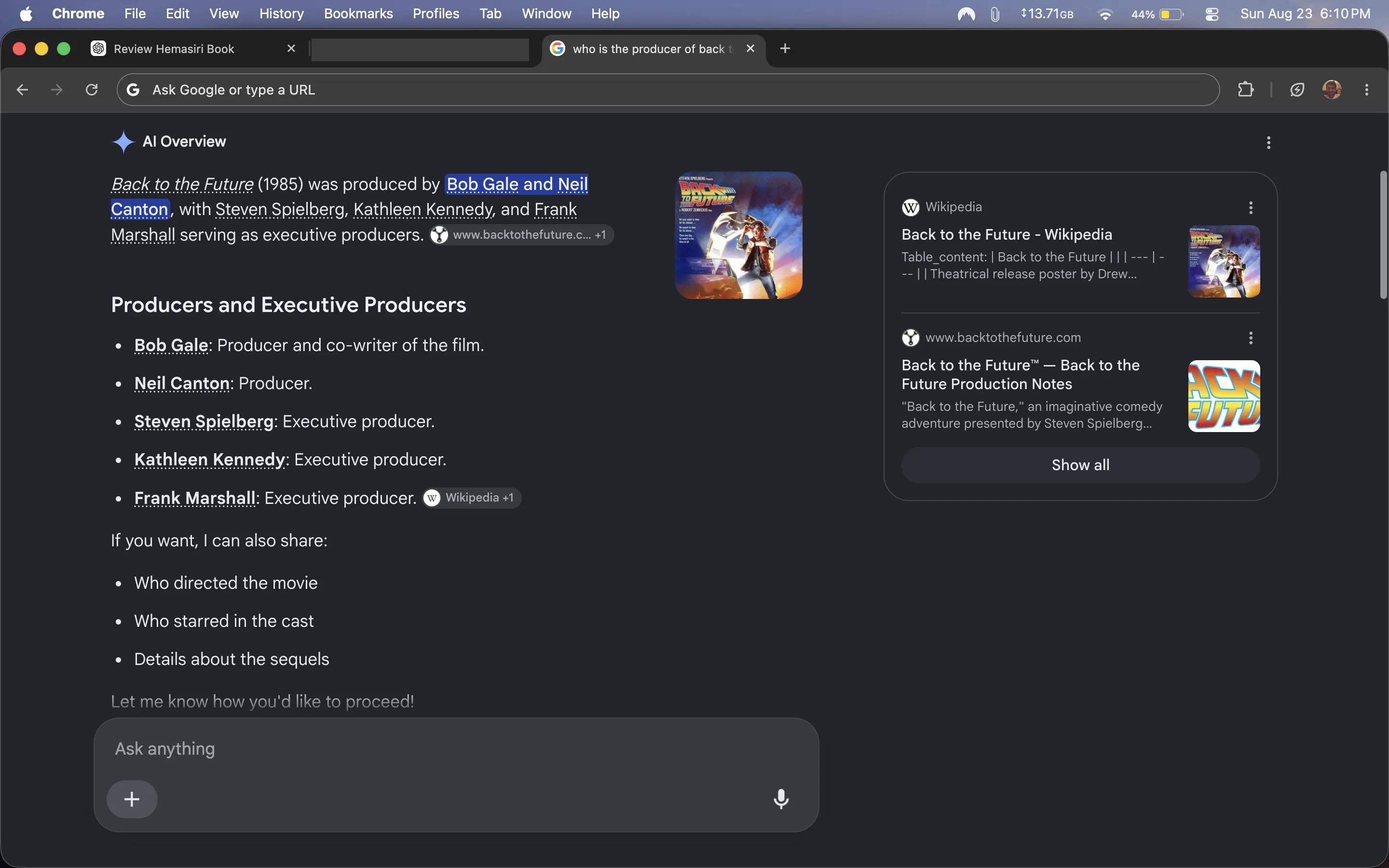This screenshot has height=868, width=1389.
Task: Open options for the Wikipedia source card
Action: tap(1251, 207)
